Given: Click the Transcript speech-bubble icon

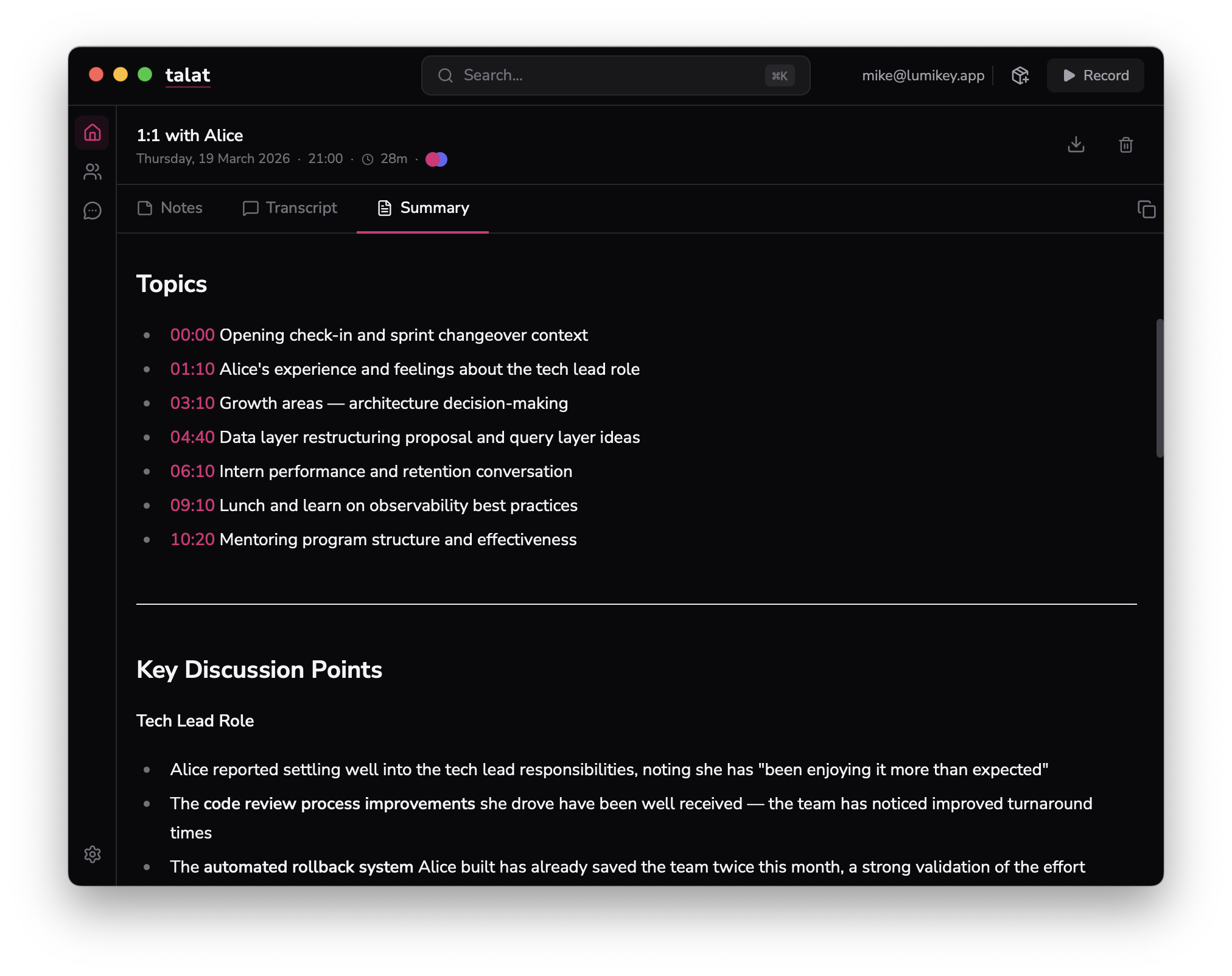Looking at the screenshot, I should click(250, 207).
